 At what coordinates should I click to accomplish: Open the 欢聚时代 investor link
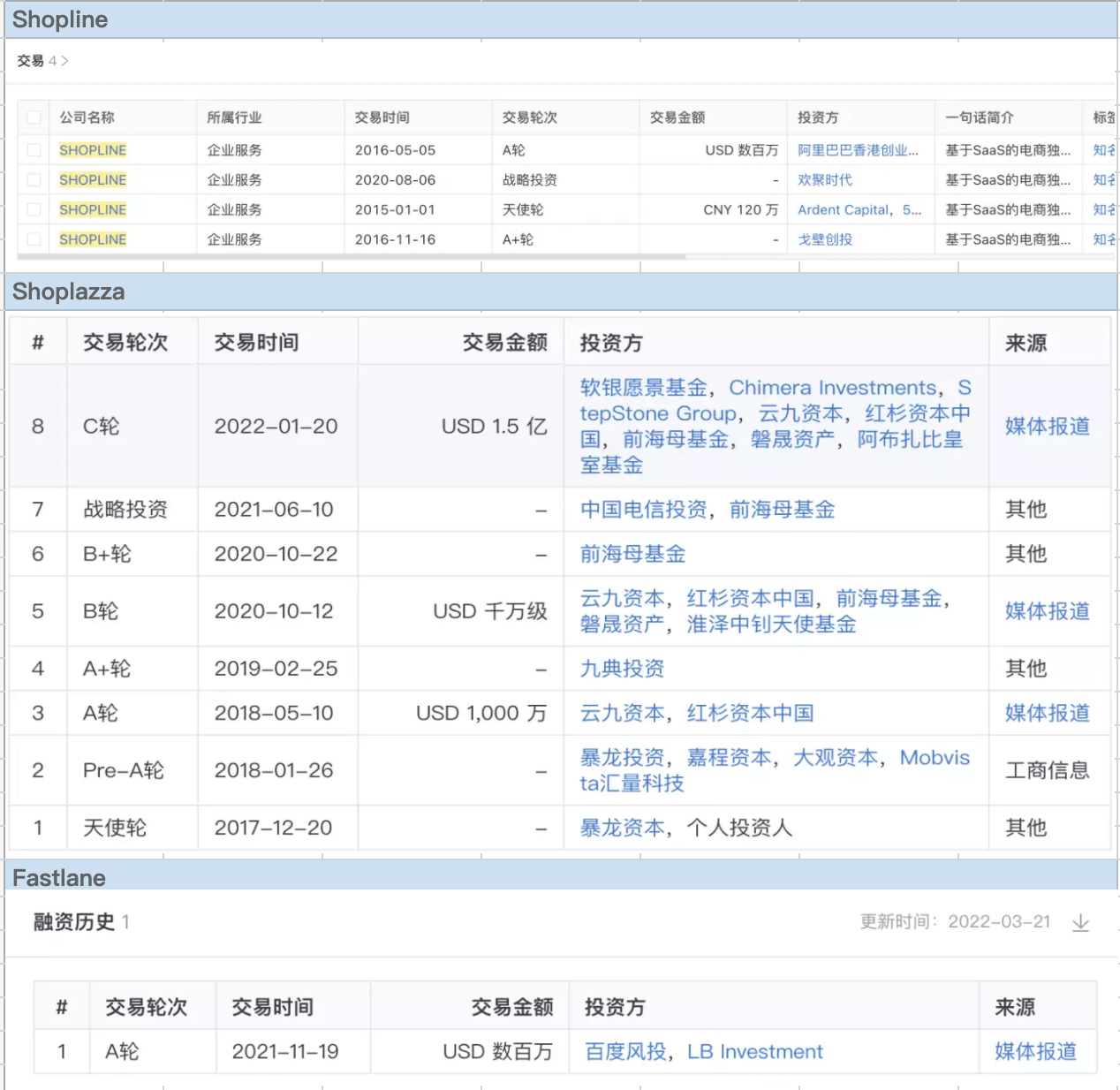[825, 180]
